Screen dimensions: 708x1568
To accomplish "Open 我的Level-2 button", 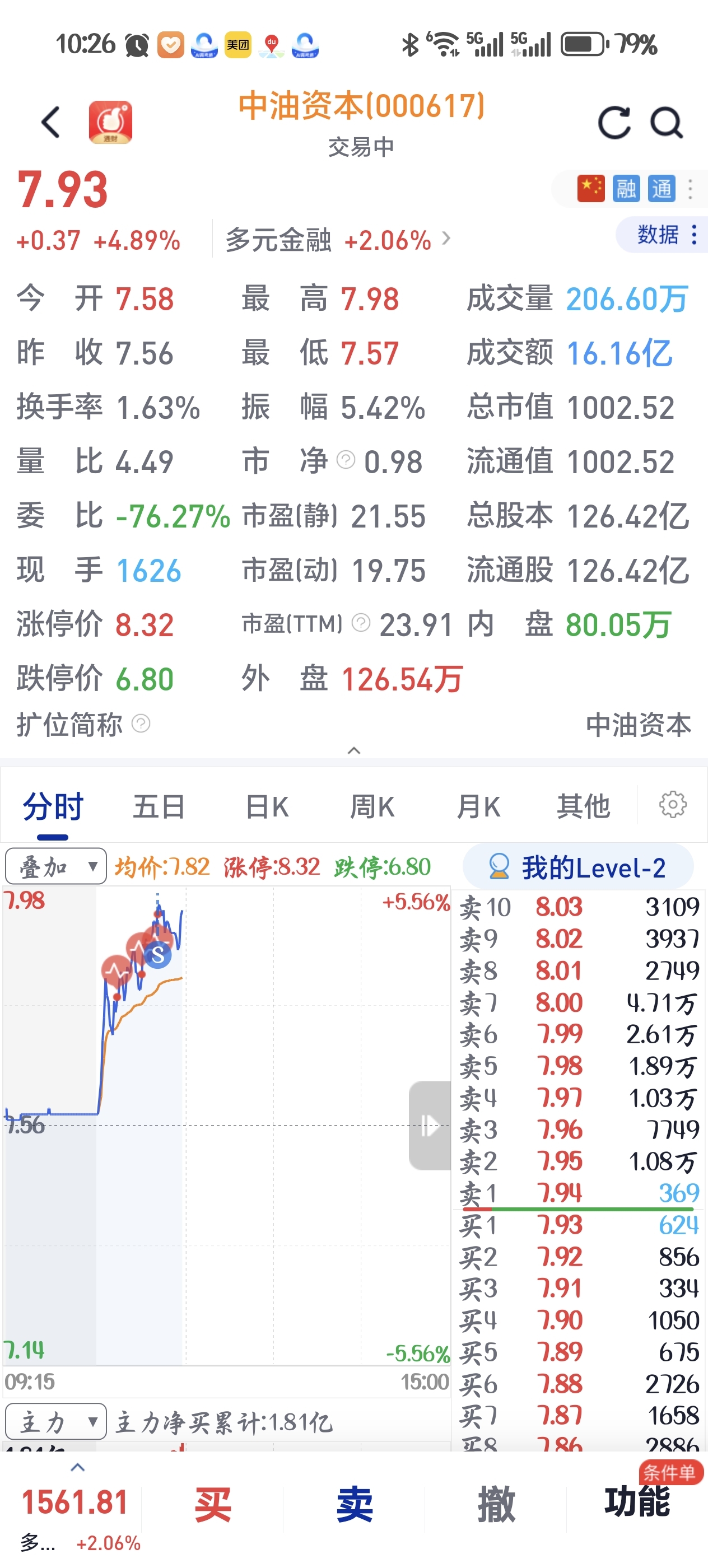I will tap(577, 867).
